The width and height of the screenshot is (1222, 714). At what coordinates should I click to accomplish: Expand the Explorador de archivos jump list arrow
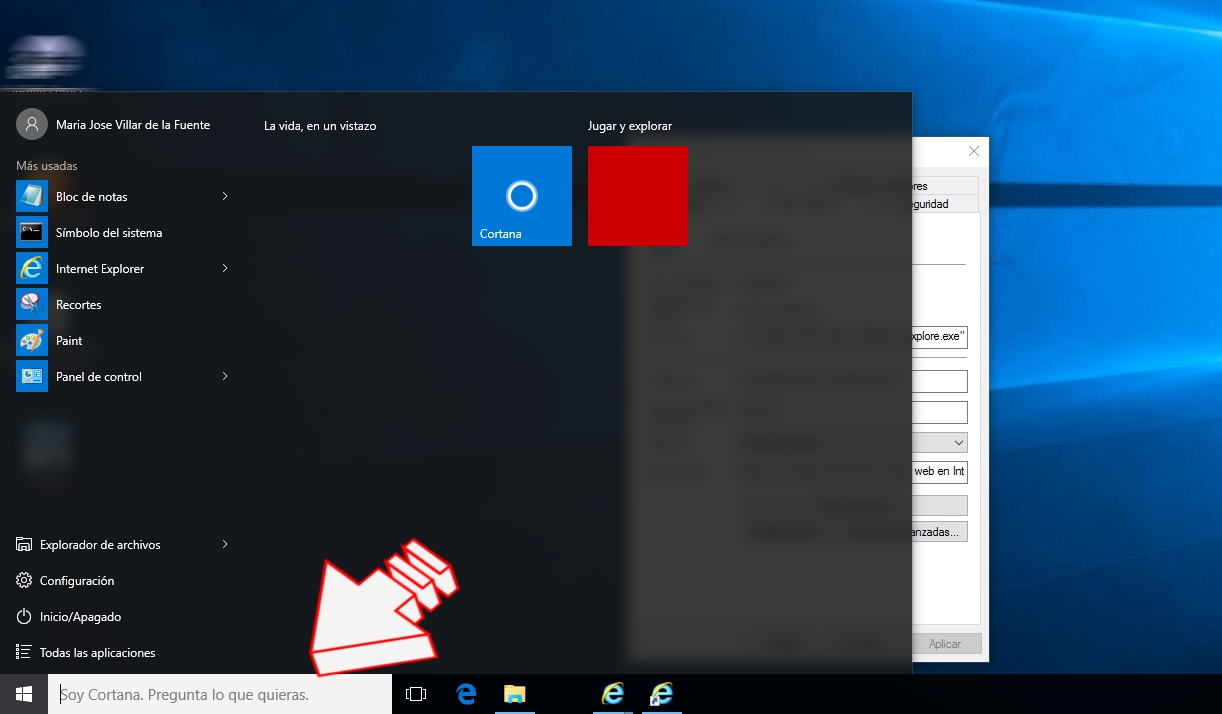tap(225, 545)
